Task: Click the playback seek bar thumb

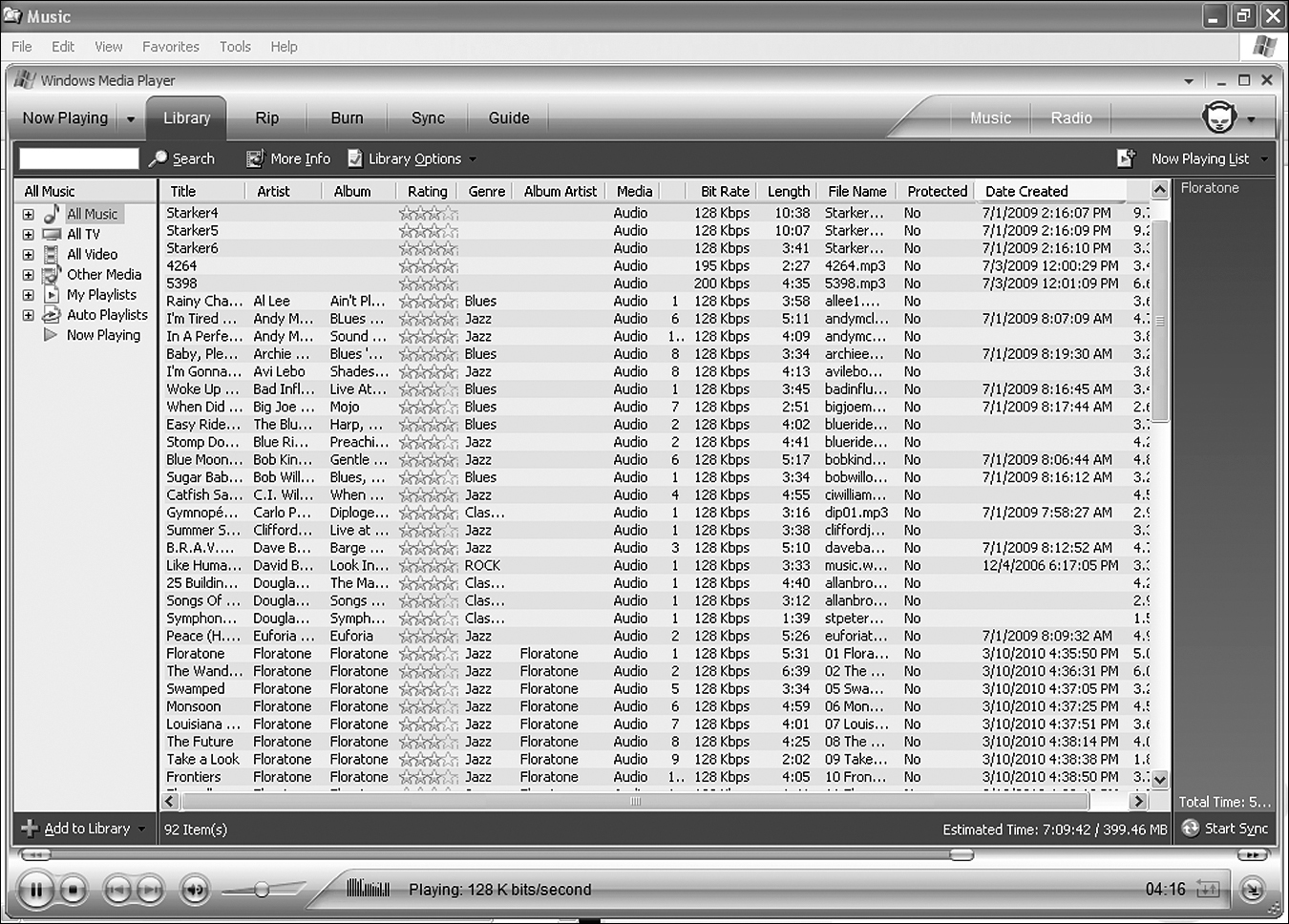Action: pyautogui.click(x=961, y=855)
